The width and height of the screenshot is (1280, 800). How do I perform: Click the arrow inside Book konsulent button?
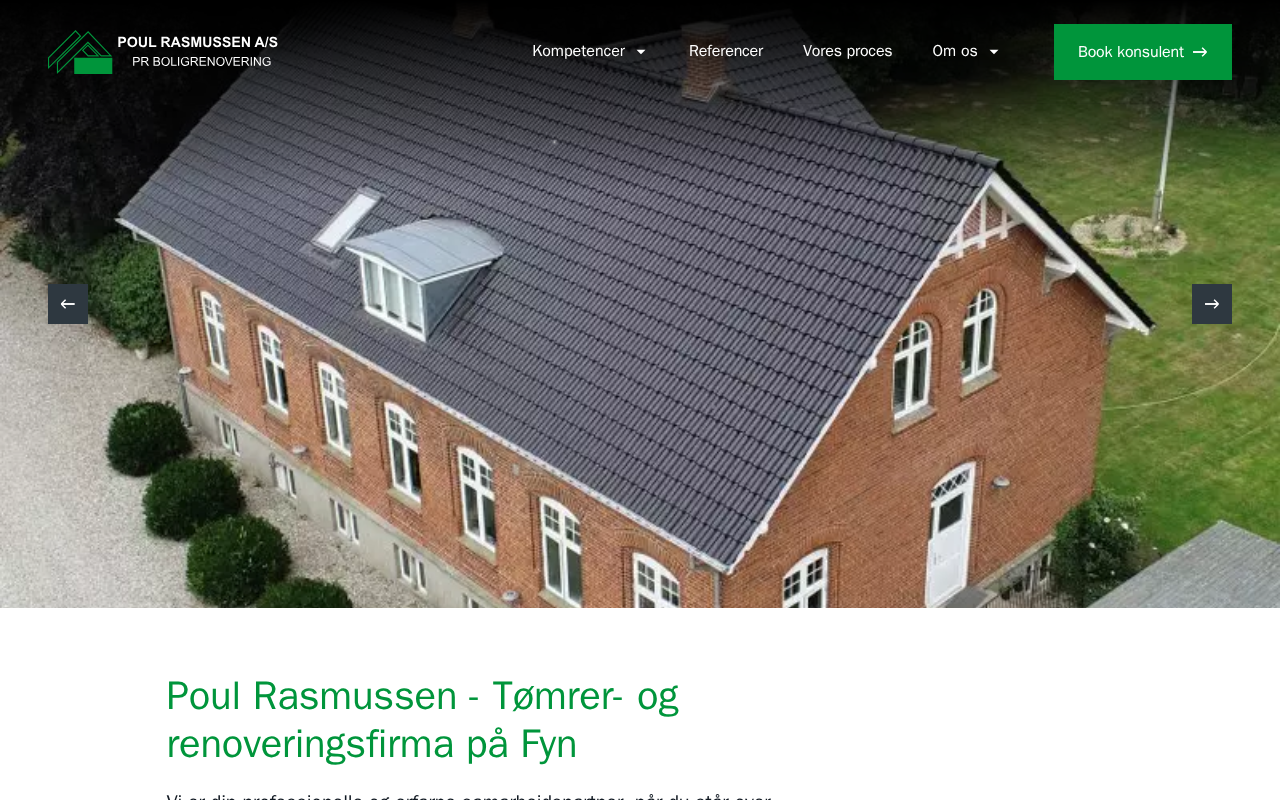pyautogui.click(x=1200, y=52)
